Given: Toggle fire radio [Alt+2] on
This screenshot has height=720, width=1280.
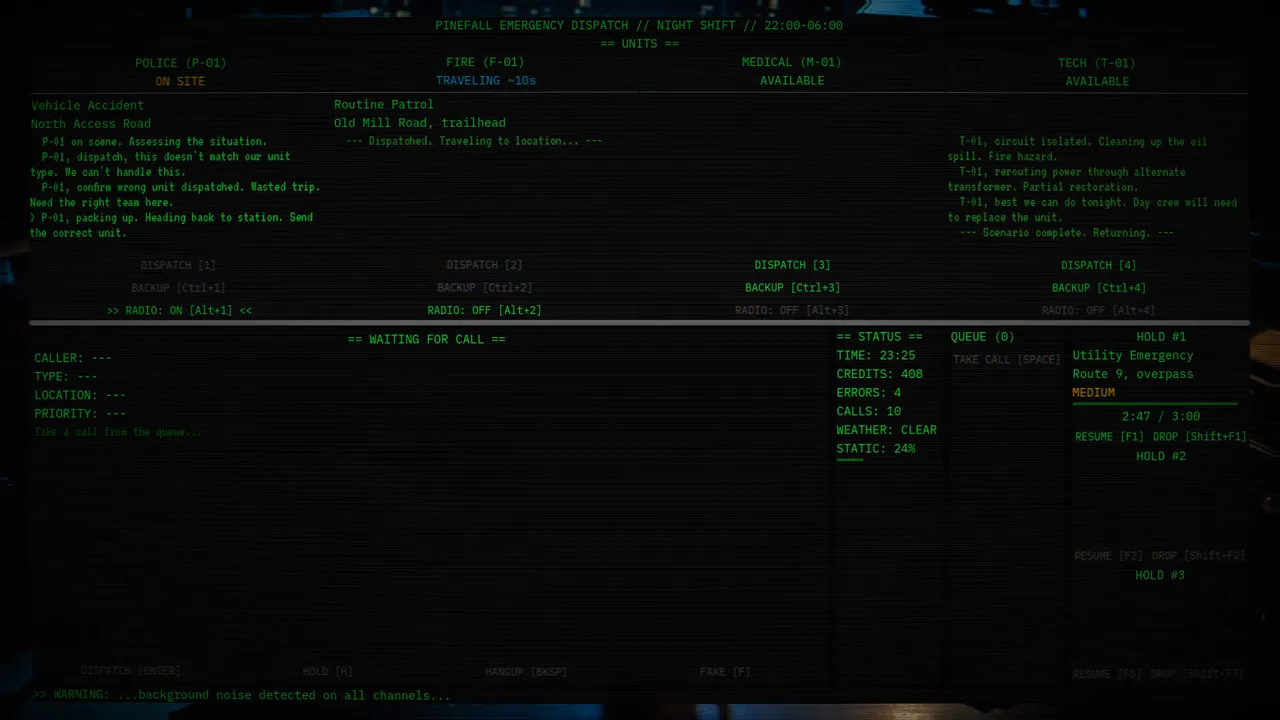Looking at the screenshot, I should pyautogui.click(x=484, y=311).
